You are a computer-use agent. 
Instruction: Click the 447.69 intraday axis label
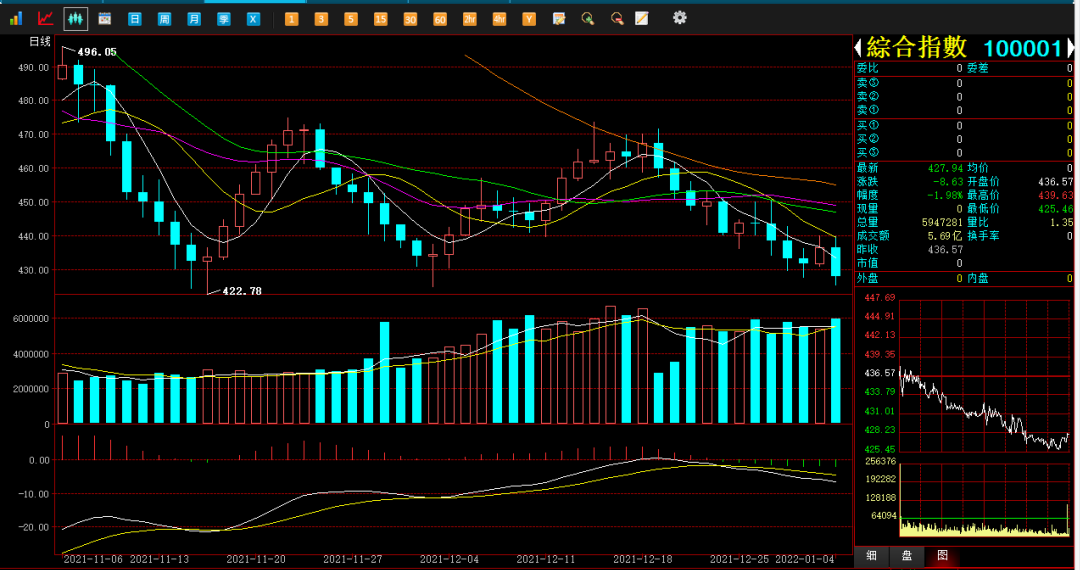coord(880,297)
